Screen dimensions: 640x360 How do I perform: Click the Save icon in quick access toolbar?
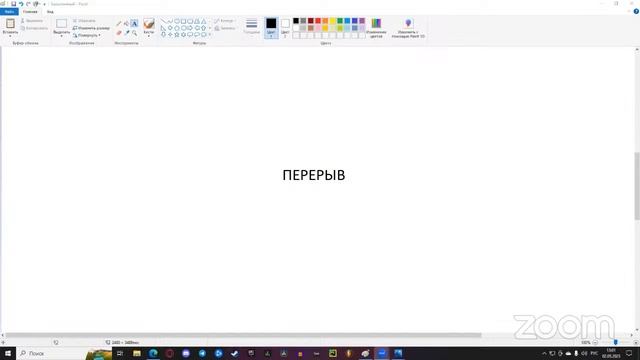[x=13, y=4]
